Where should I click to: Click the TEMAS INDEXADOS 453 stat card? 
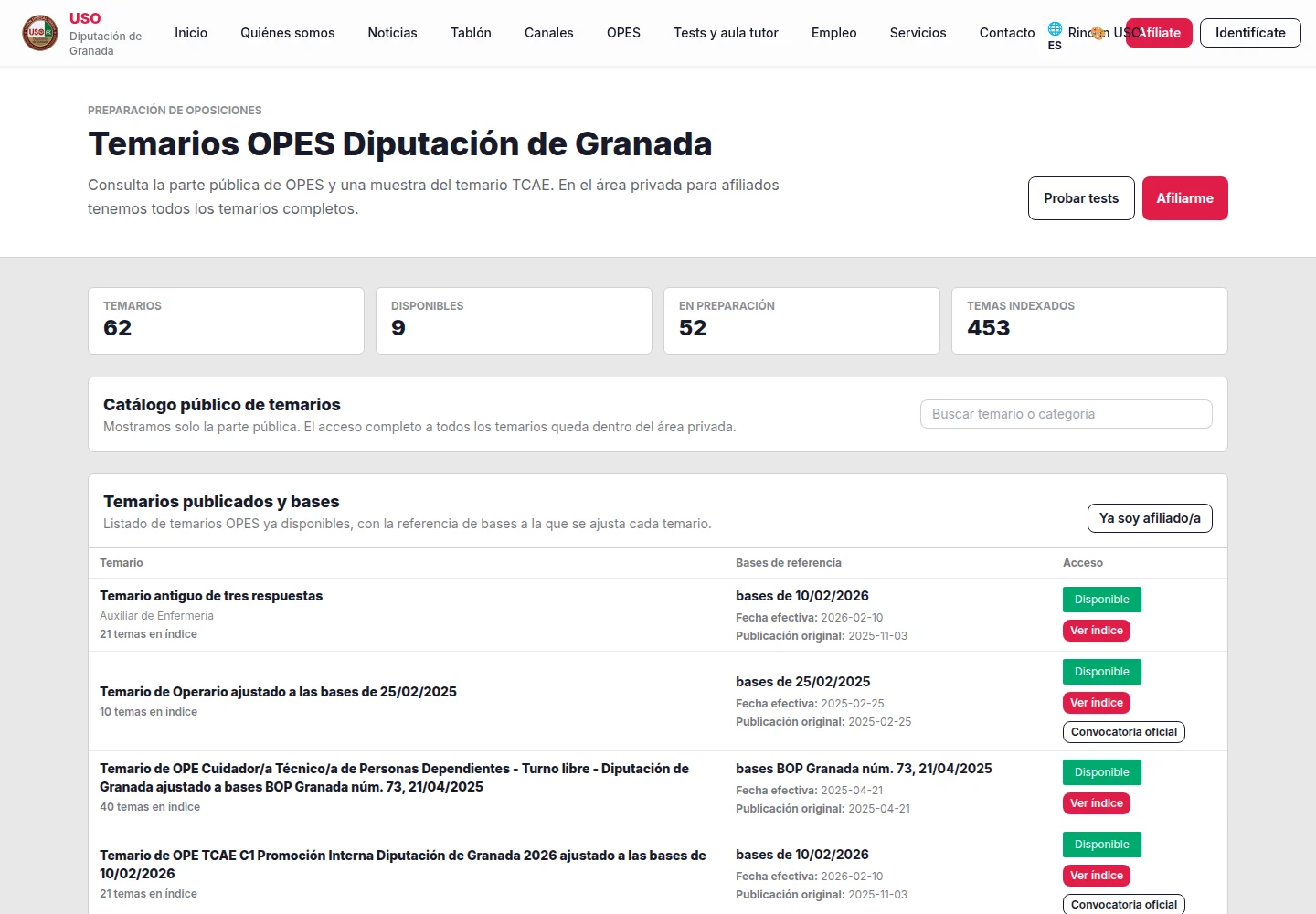coord(1089,321)
